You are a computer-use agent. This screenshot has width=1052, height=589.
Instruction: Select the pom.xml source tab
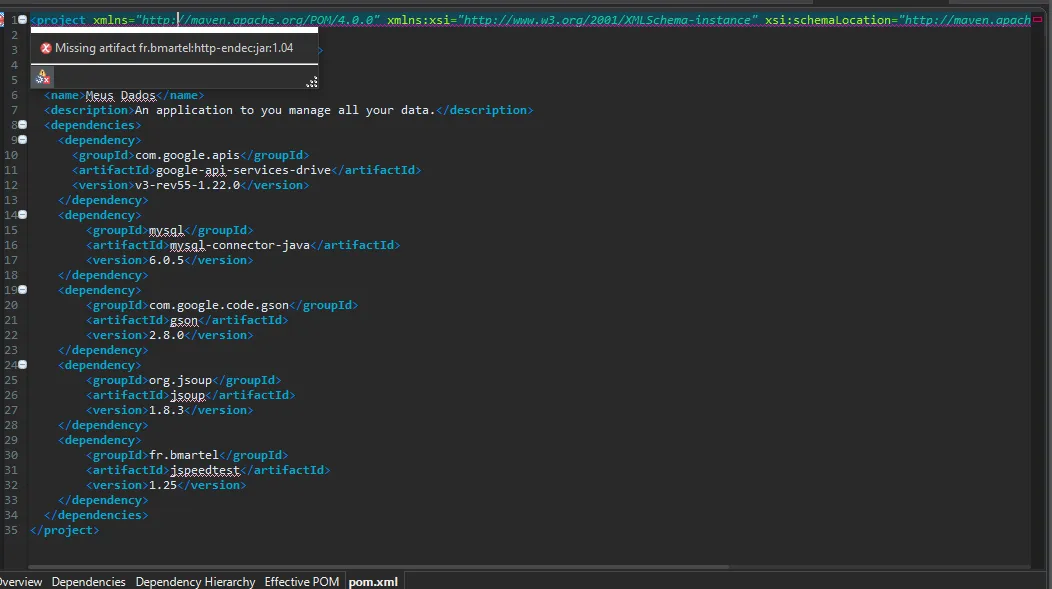coord(373,581)
